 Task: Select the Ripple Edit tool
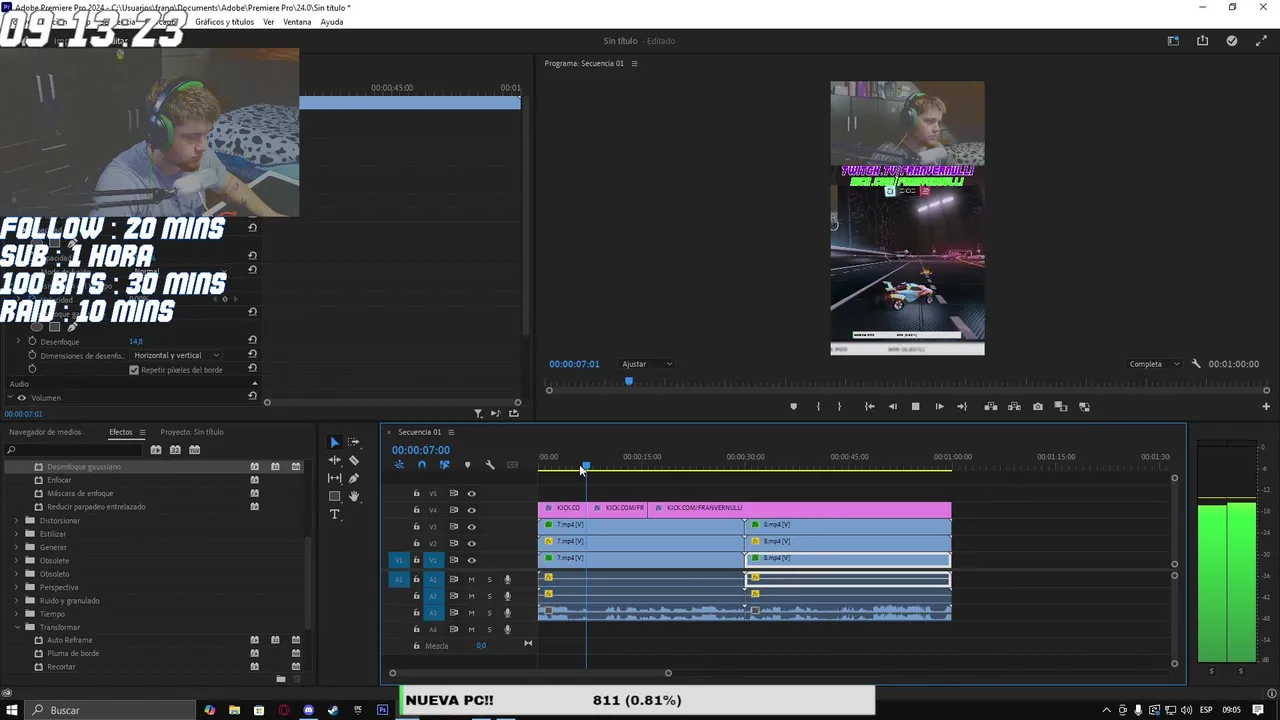[334, 460]
